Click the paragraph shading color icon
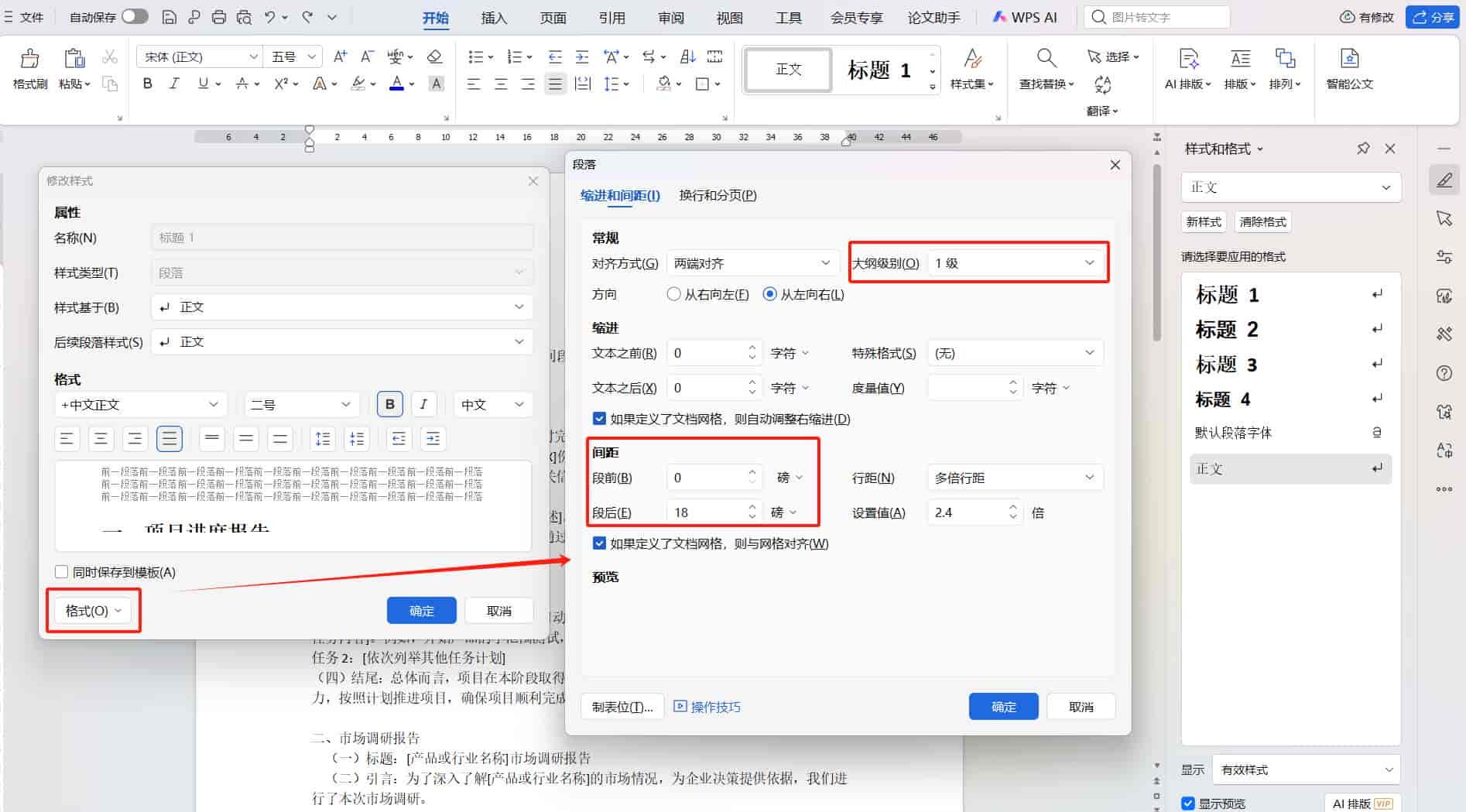 click(663, 84)
